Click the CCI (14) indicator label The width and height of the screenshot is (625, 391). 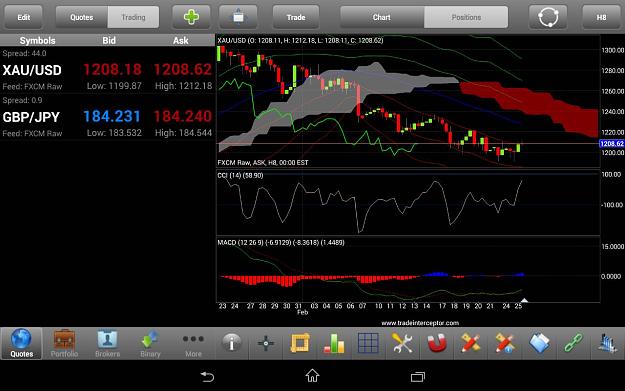(240, 175)
